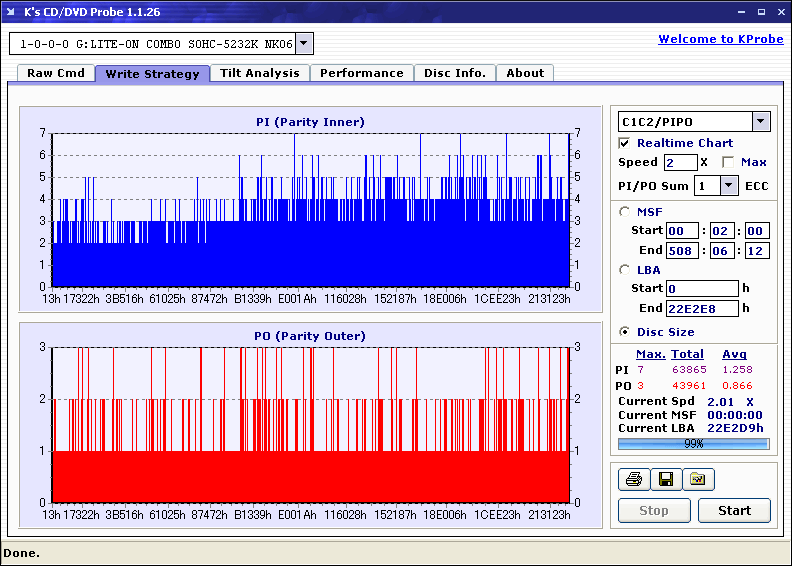The height and width of the screenshot is (566, 792).
Task: Click the open folder icon button
Action: (697, 480)
